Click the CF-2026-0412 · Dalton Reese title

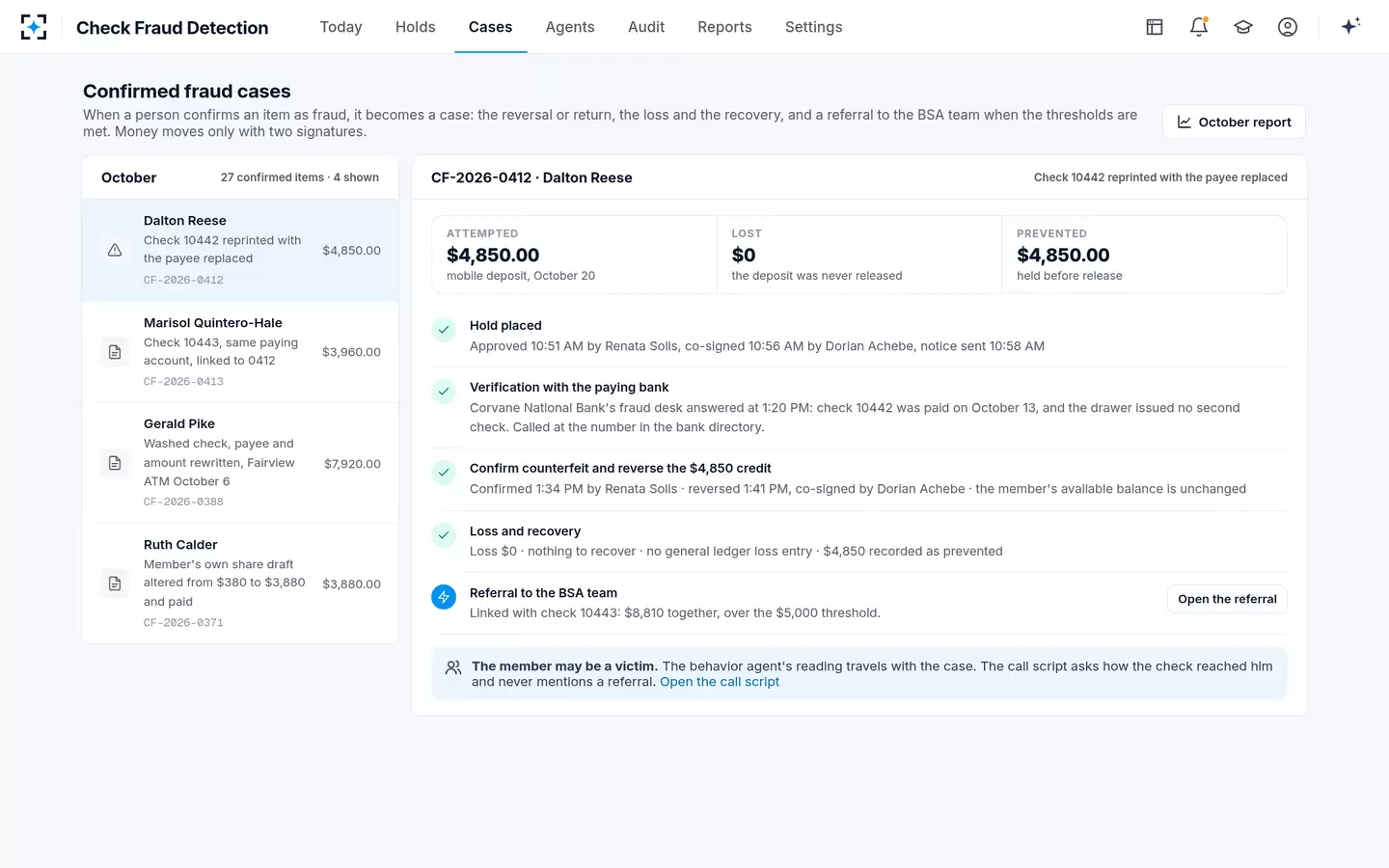(x=531, y=177)
